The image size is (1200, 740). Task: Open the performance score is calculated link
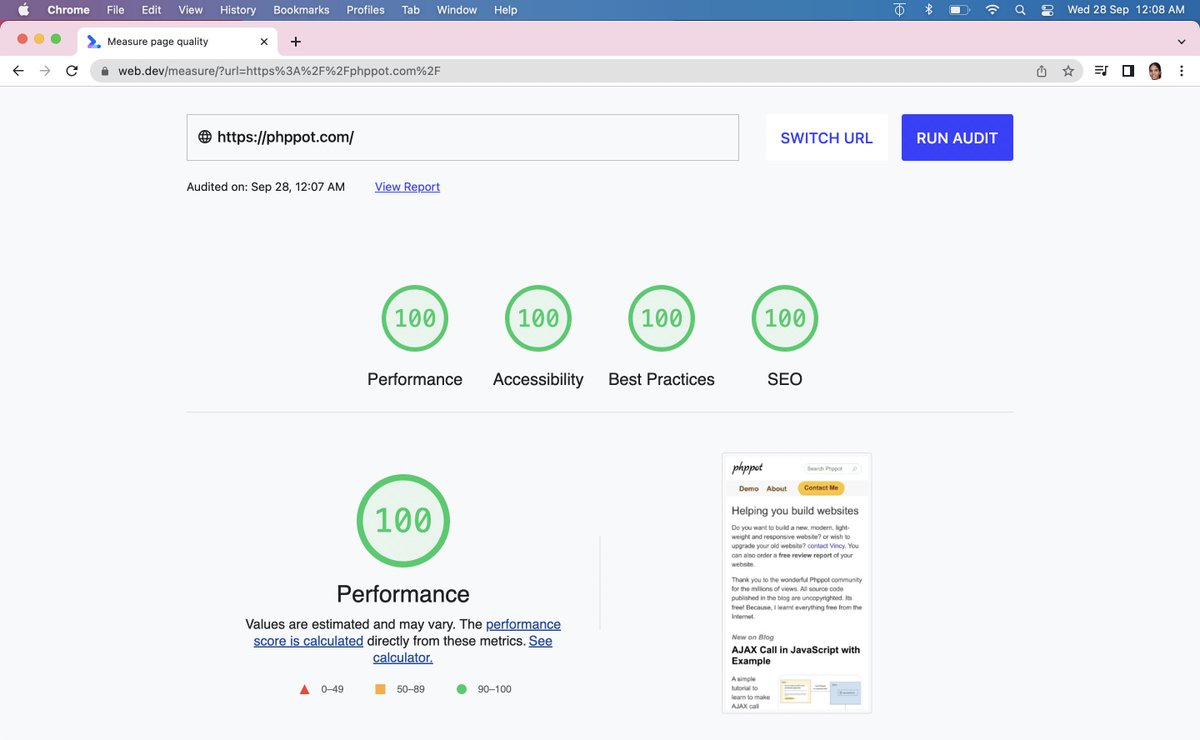407,632
